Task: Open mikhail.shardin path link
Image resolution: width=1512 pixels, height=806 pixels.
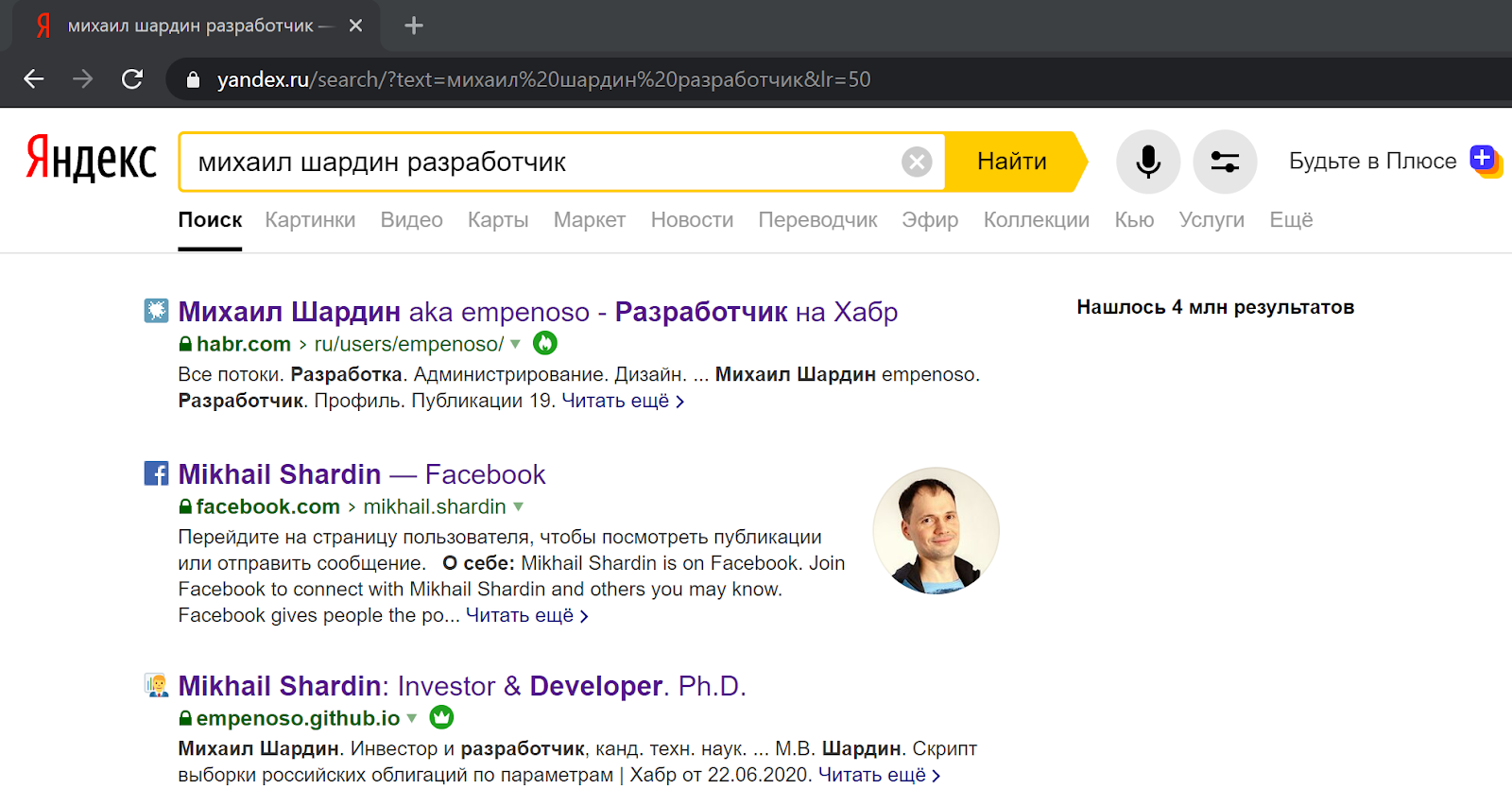Action: [x=435, y=506]
